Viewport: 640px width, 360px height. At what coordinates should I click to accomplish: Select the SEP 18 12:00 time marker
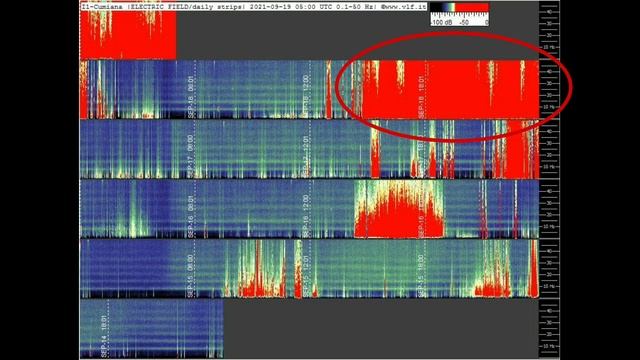[x=306, y=95]
